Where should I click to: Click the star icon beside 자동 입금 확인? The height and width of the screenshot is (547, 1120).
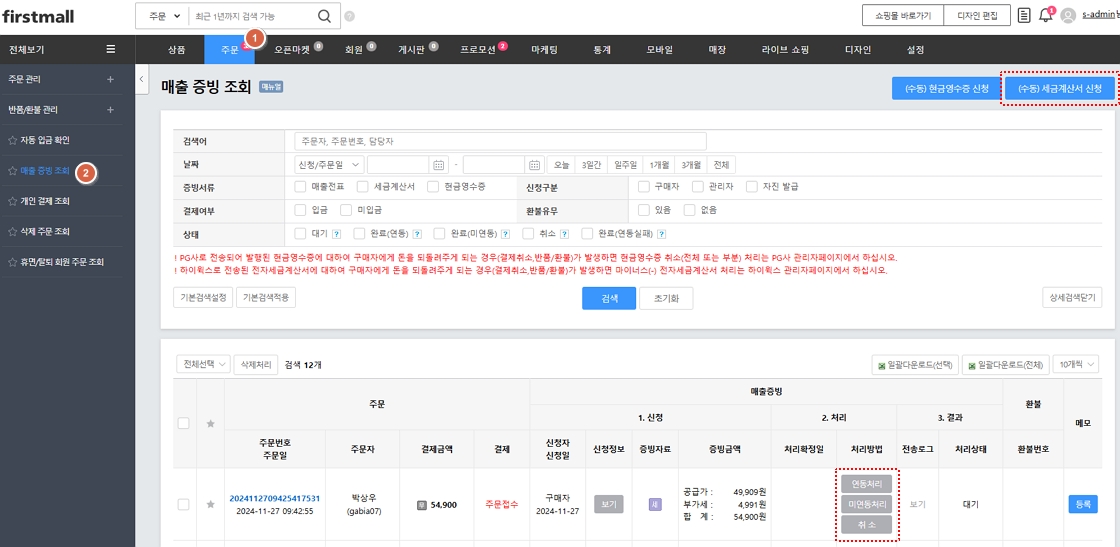click(12, 141)
